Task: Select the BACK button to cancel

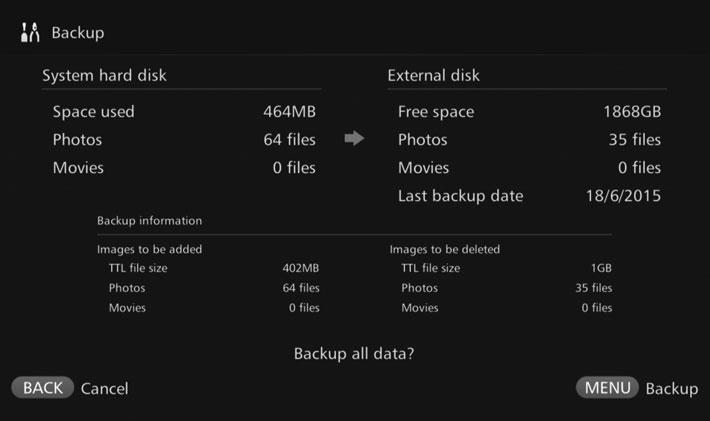Action: tap(43, 388)
